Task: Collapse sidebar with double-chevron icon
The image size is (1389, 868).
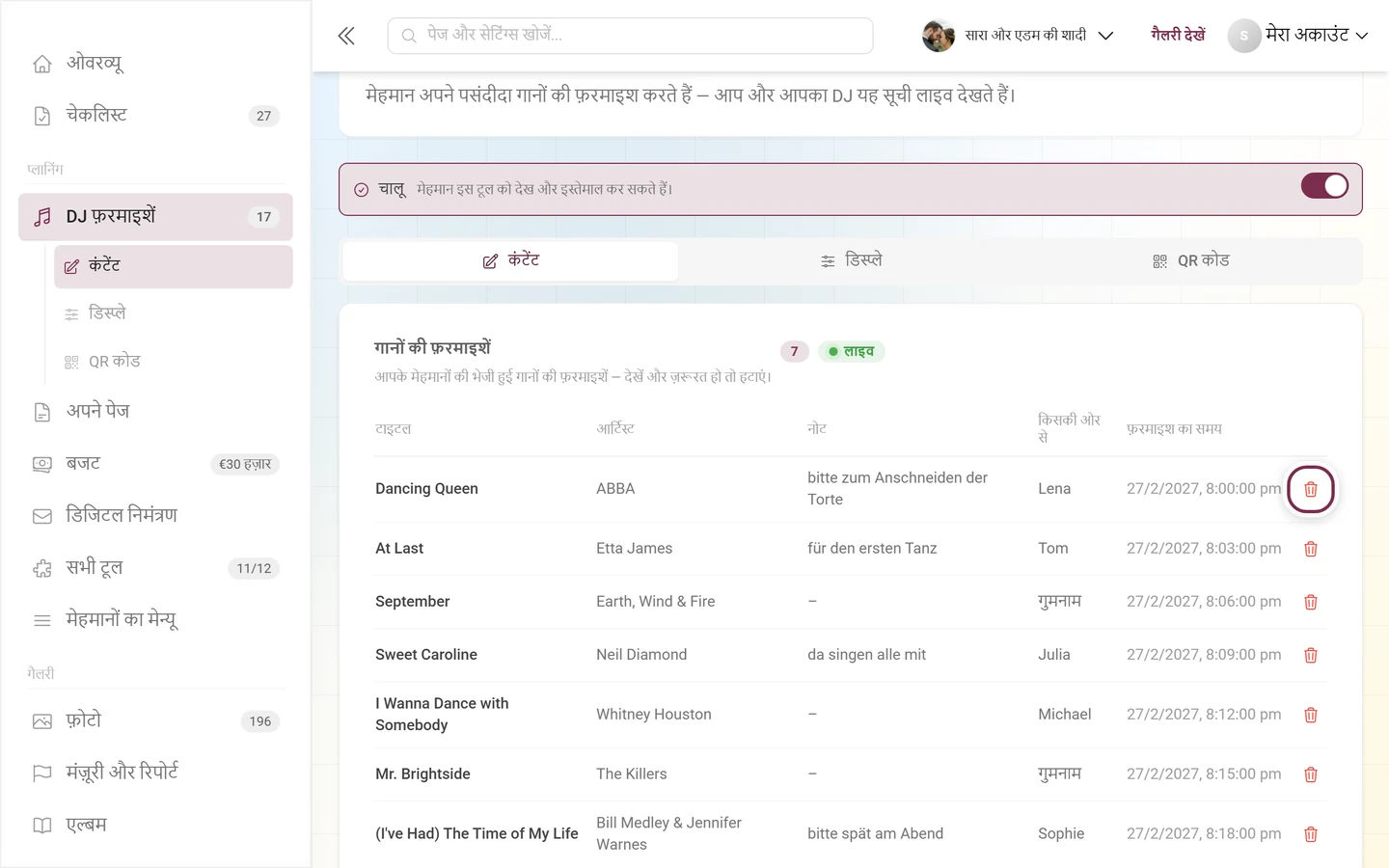Action: pos(346,36)
